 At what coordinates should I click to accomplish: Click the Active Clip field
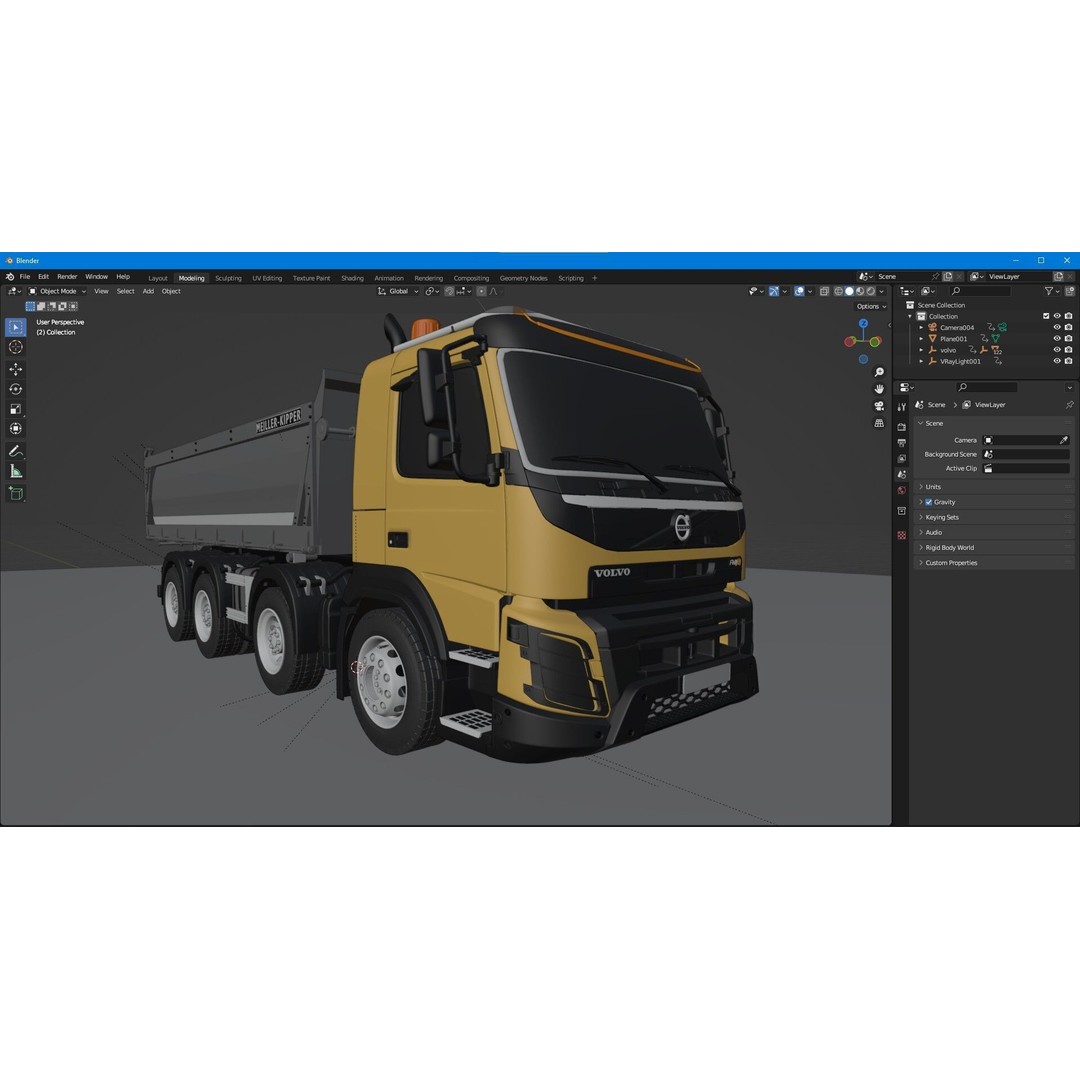(1026, 468)
